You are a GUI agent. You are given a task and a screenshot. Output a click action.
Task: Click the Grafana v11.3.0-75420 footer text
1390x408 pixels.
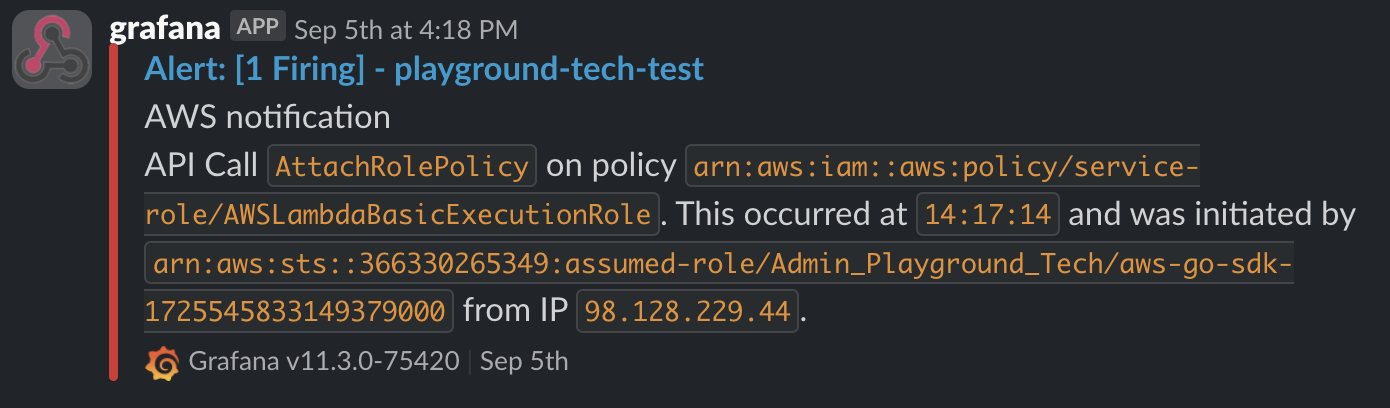pos(324,361)
